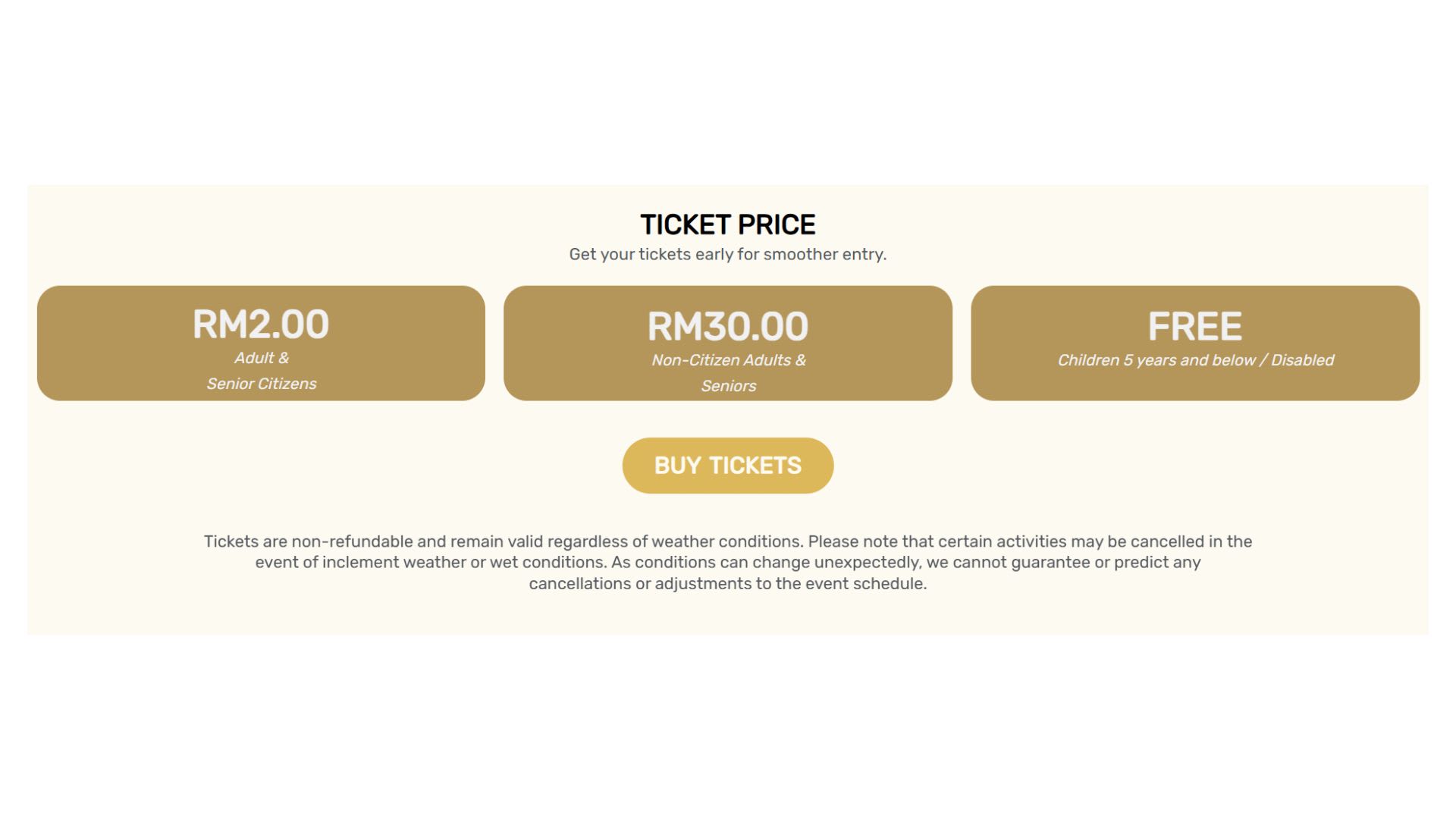The width and height of the screenshot is (1456, 819).
Task: Click the 'Get your tickets early' subtitle
Action: pyautogui.click(x=727, y=254)
